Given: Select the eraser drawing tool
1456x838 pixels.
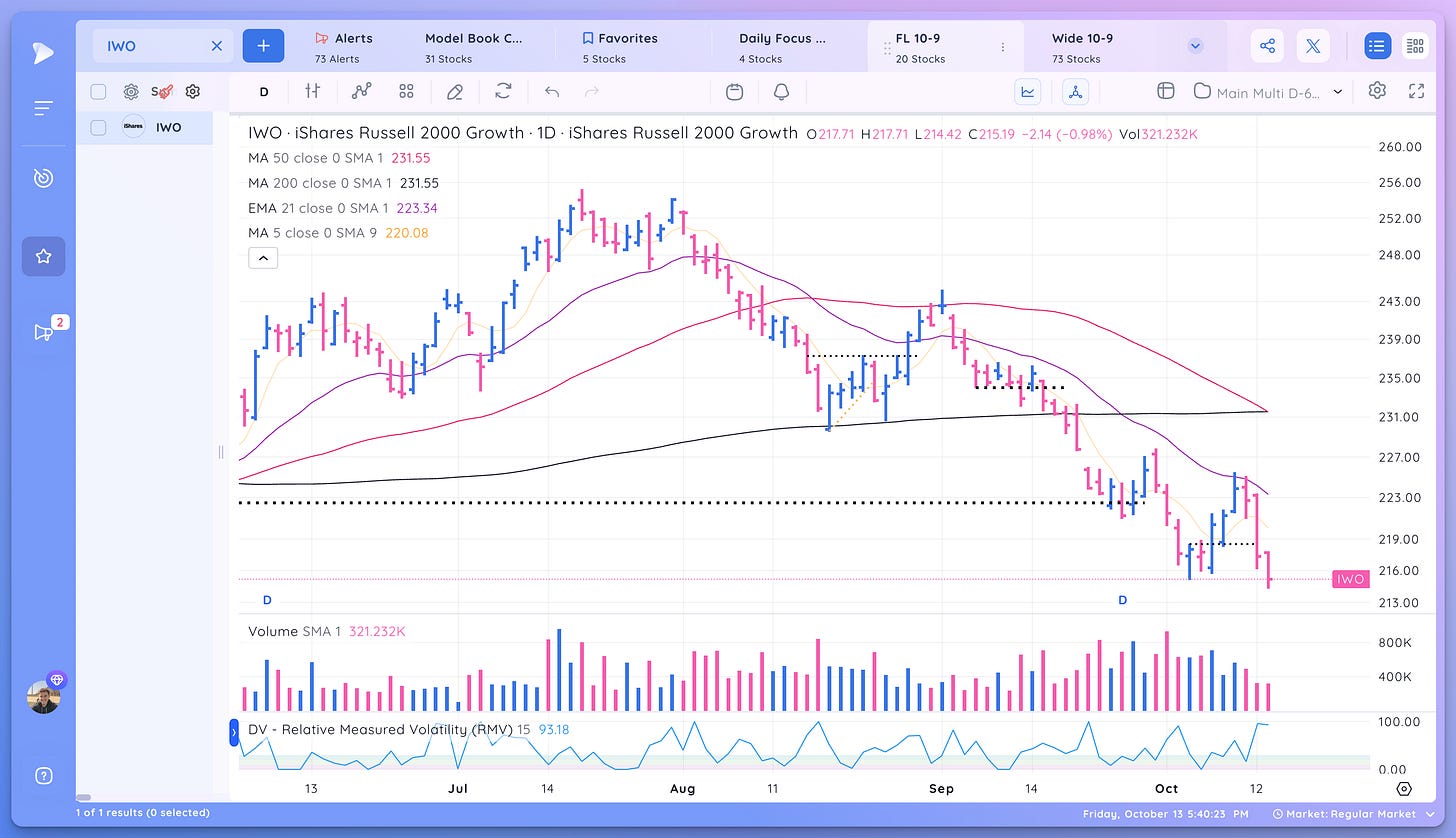Looking at the screenshot, I should pyautogui.click(x=455, y=91).
